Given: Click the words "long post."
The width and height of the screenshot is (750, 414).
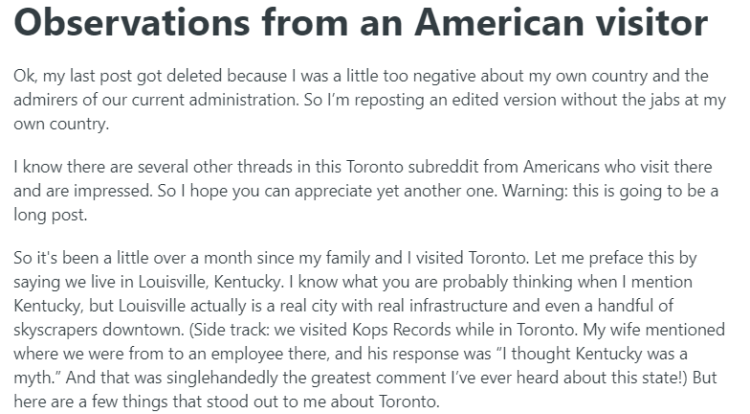Looking at the screenshot, I should coord(50,215).
